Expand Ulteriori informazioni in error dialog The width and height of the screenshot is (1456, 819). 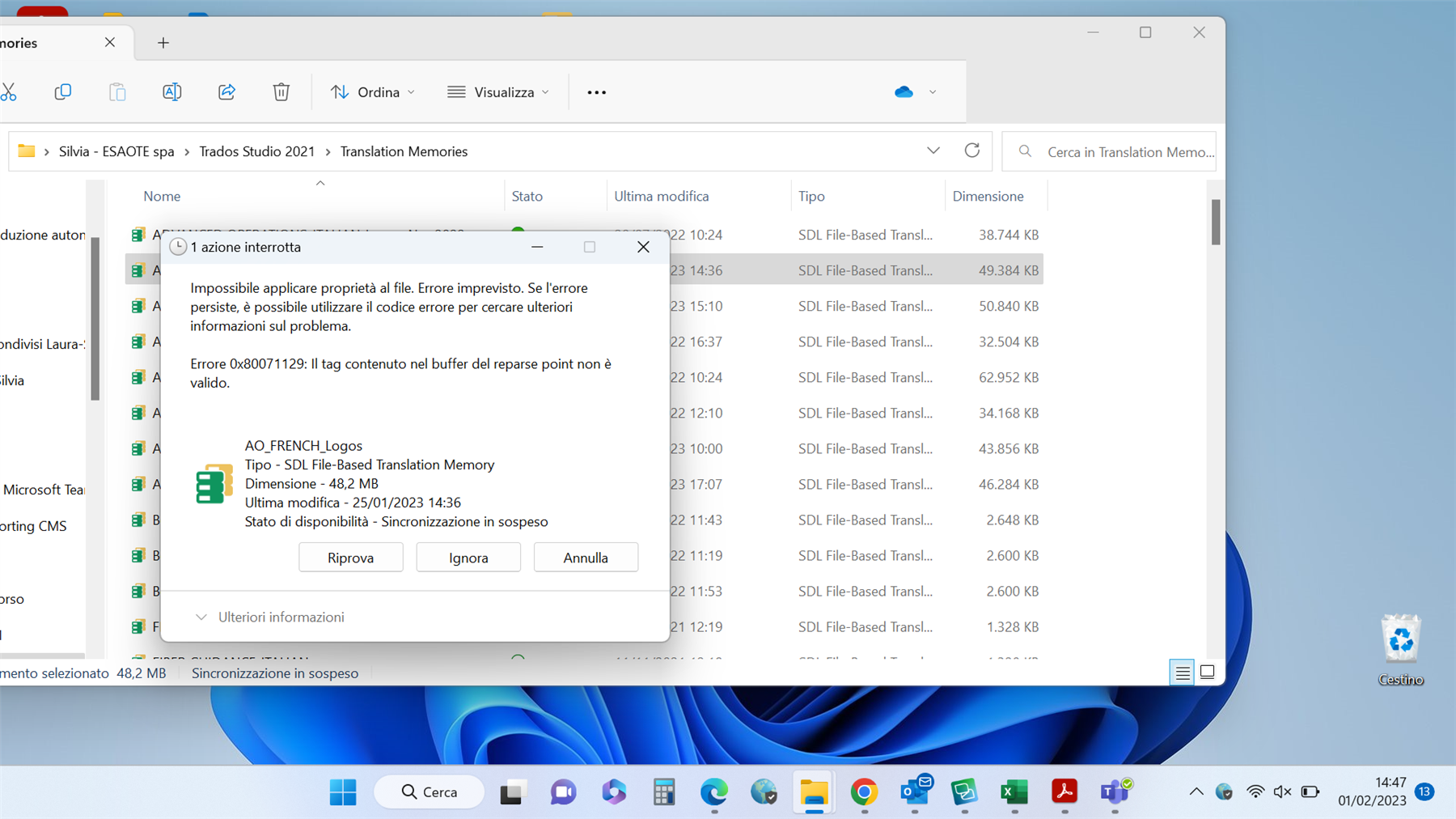[270, 617]
